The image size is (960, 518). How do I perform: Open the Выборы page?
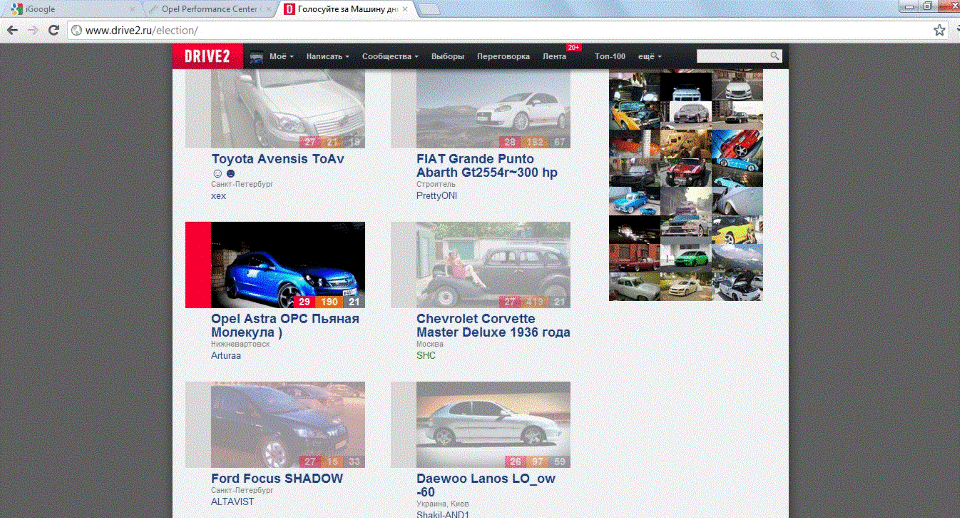click(448, 56)
